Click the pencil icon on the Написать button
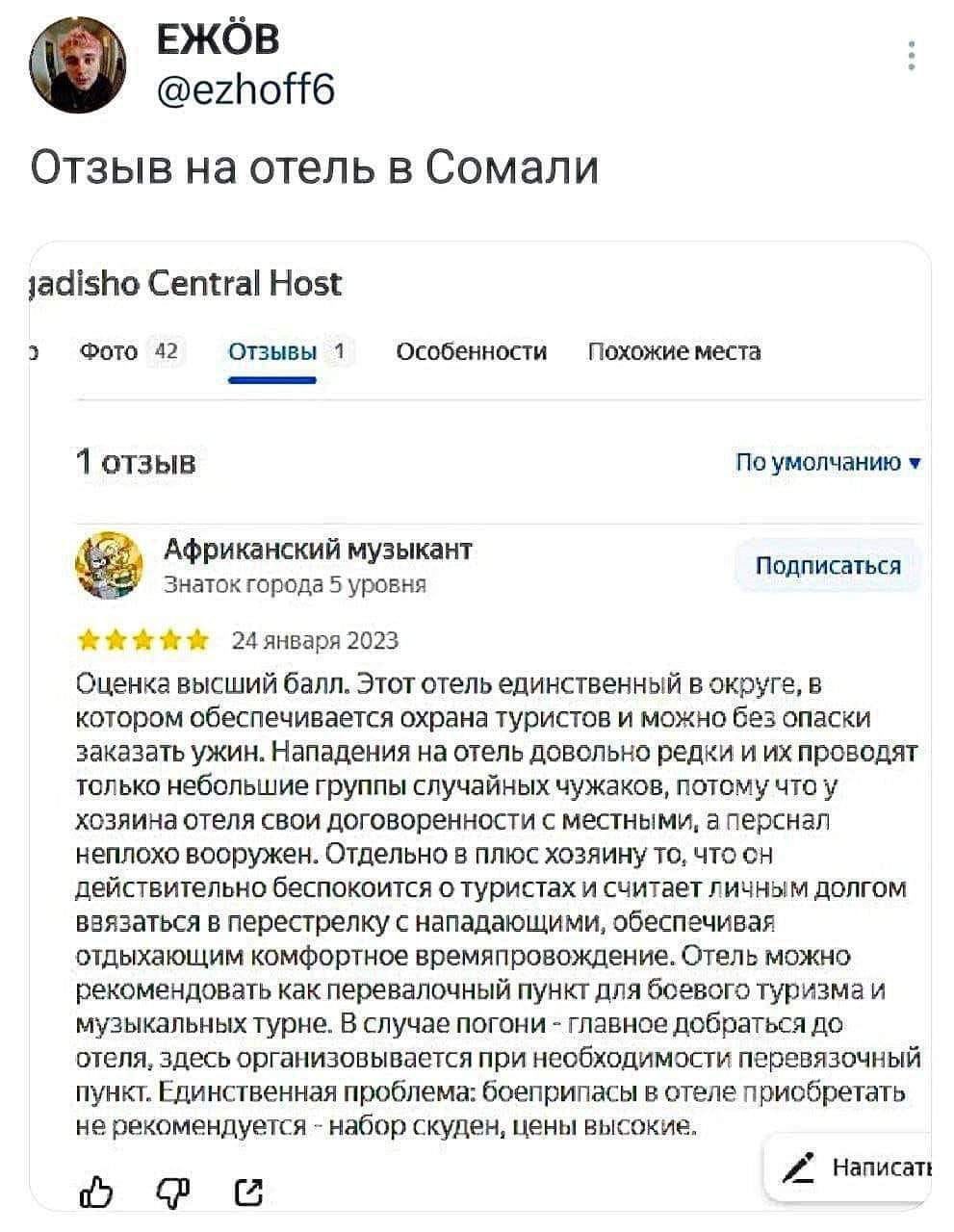954x1232 pixels. coord(798,1167)
